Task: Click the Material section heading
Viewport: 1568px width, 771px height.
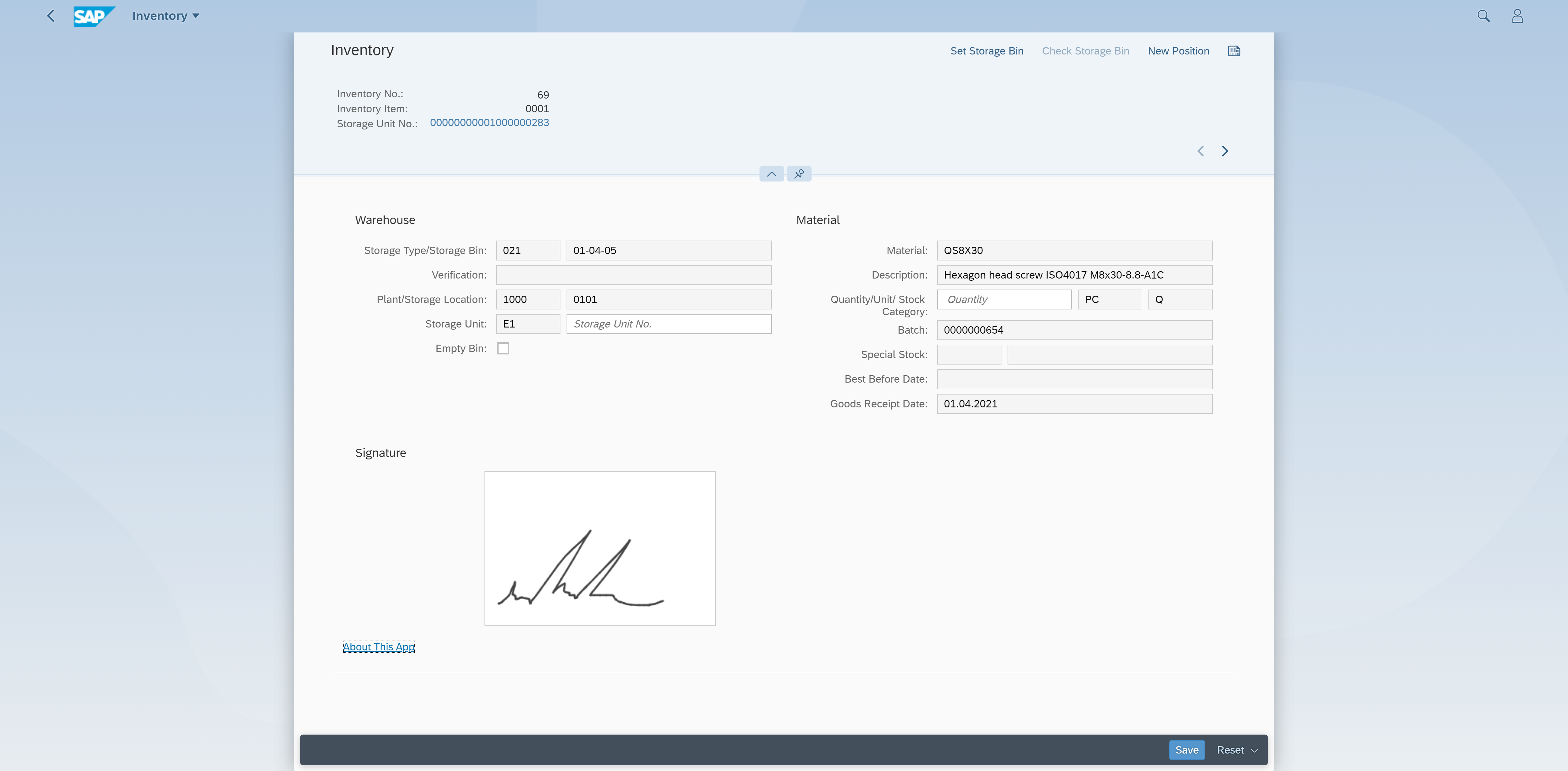Action: [x=817, y=220]
